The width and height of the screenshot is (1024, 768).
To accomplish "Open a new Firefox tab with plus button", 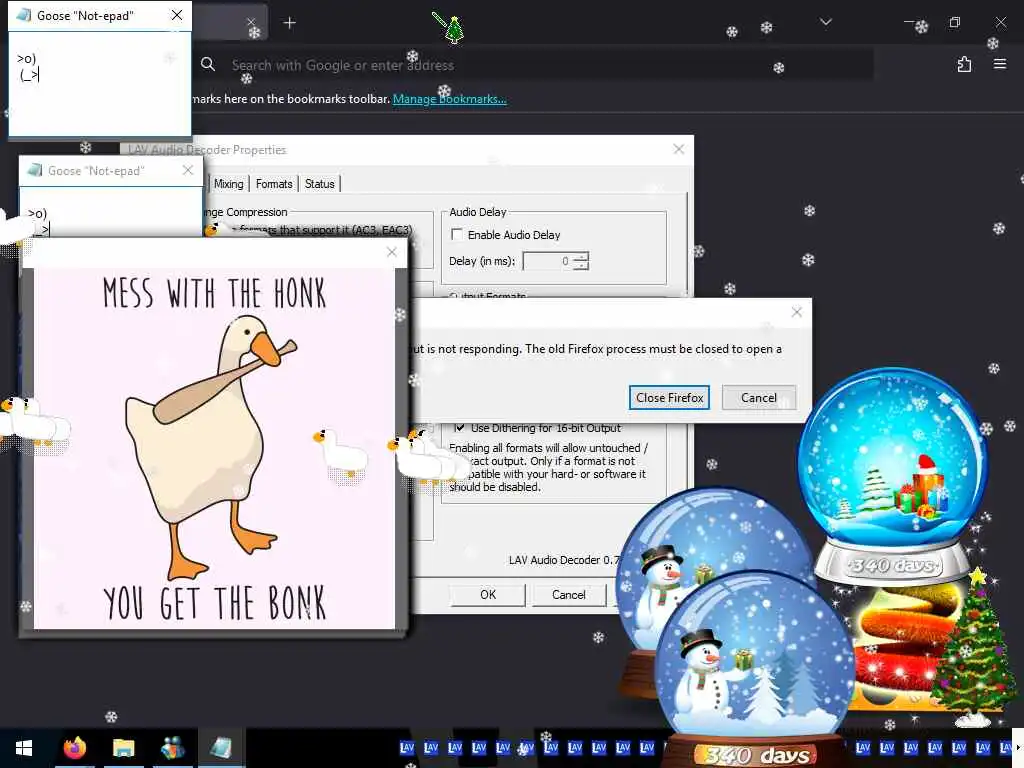I will click(x=289, y=24).
